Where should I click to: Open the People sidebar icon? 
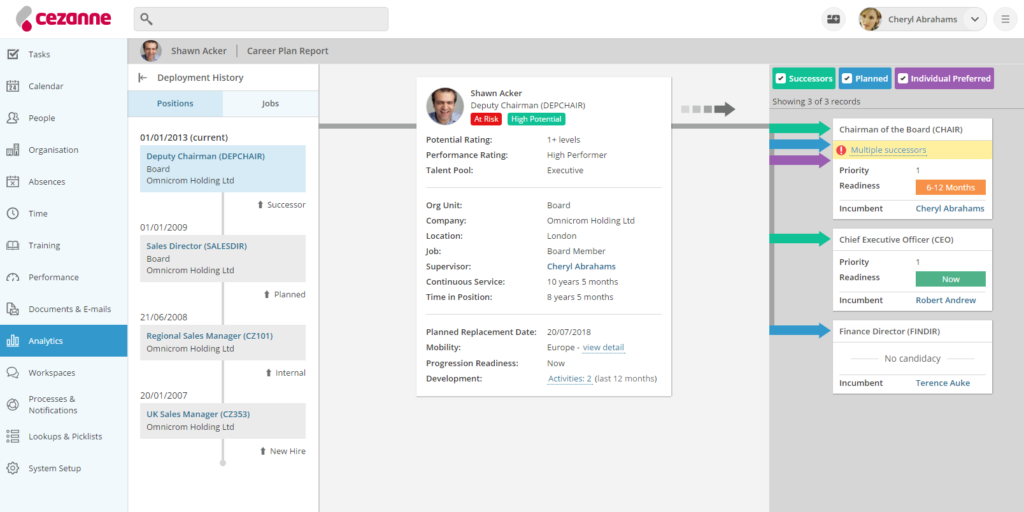(12, 118)
